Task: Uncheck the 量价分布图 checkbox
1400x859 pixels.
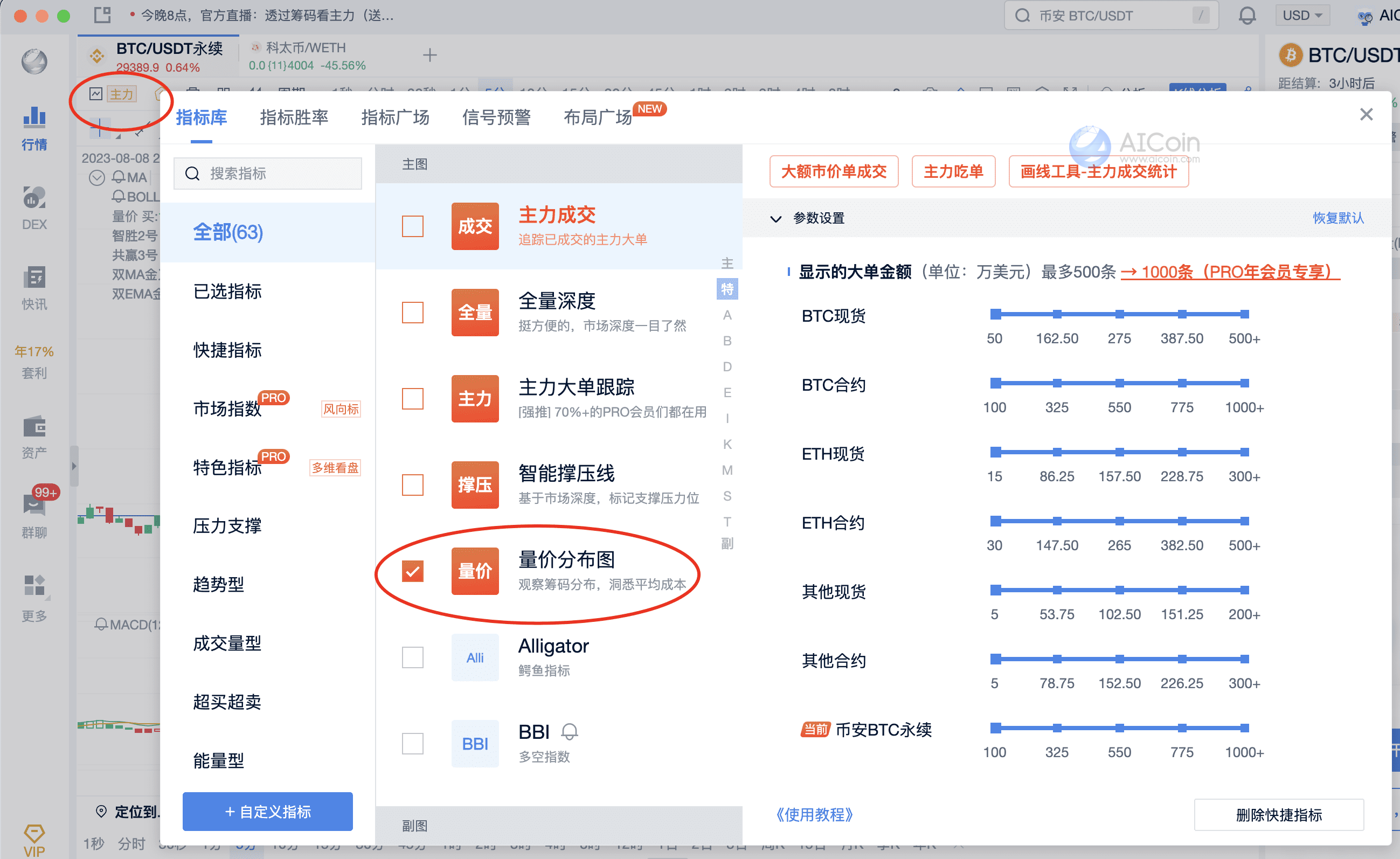Action: [x=412, y=571]
